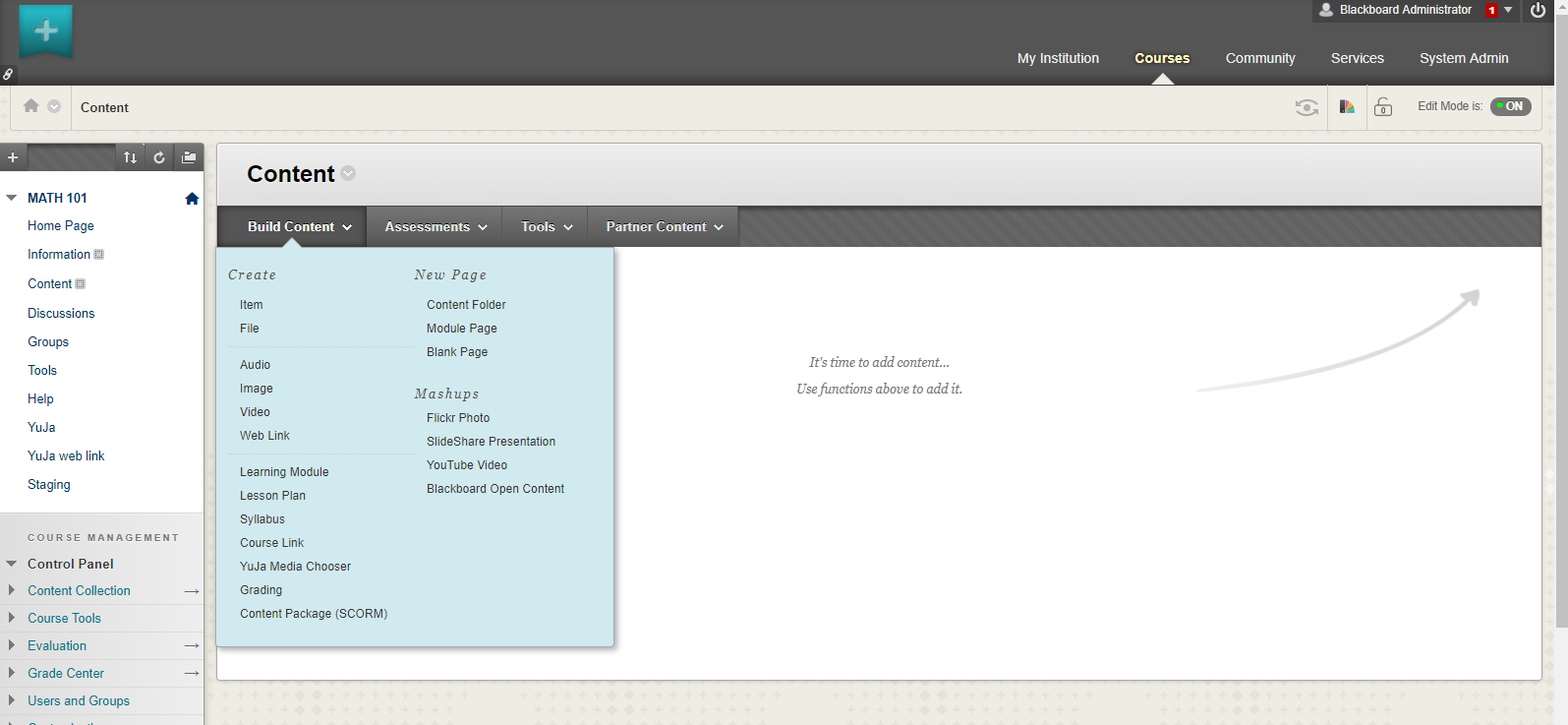This screenshot has width=1568, height=725.
Task: Select Grading in Create list
Action: (x=261, y=590)
